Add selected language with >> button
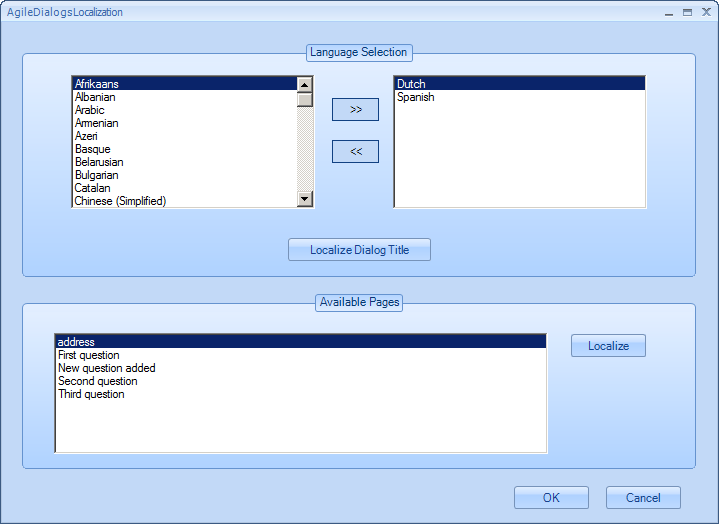This screenshot has width=719, height=524. click(355, 110)
